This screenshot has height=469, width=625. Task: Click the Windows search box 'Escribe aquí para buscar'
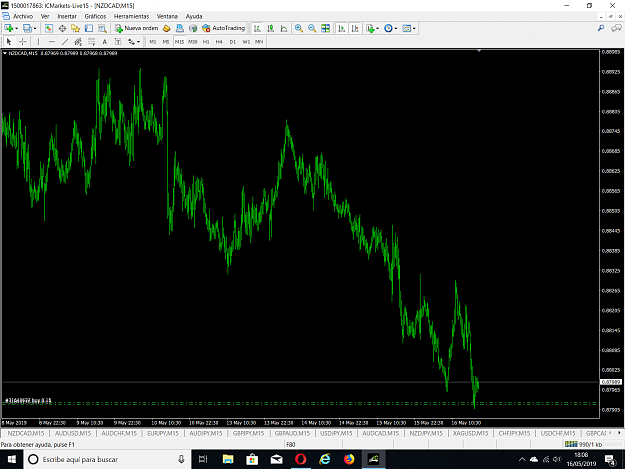click(x=108, y=459)
